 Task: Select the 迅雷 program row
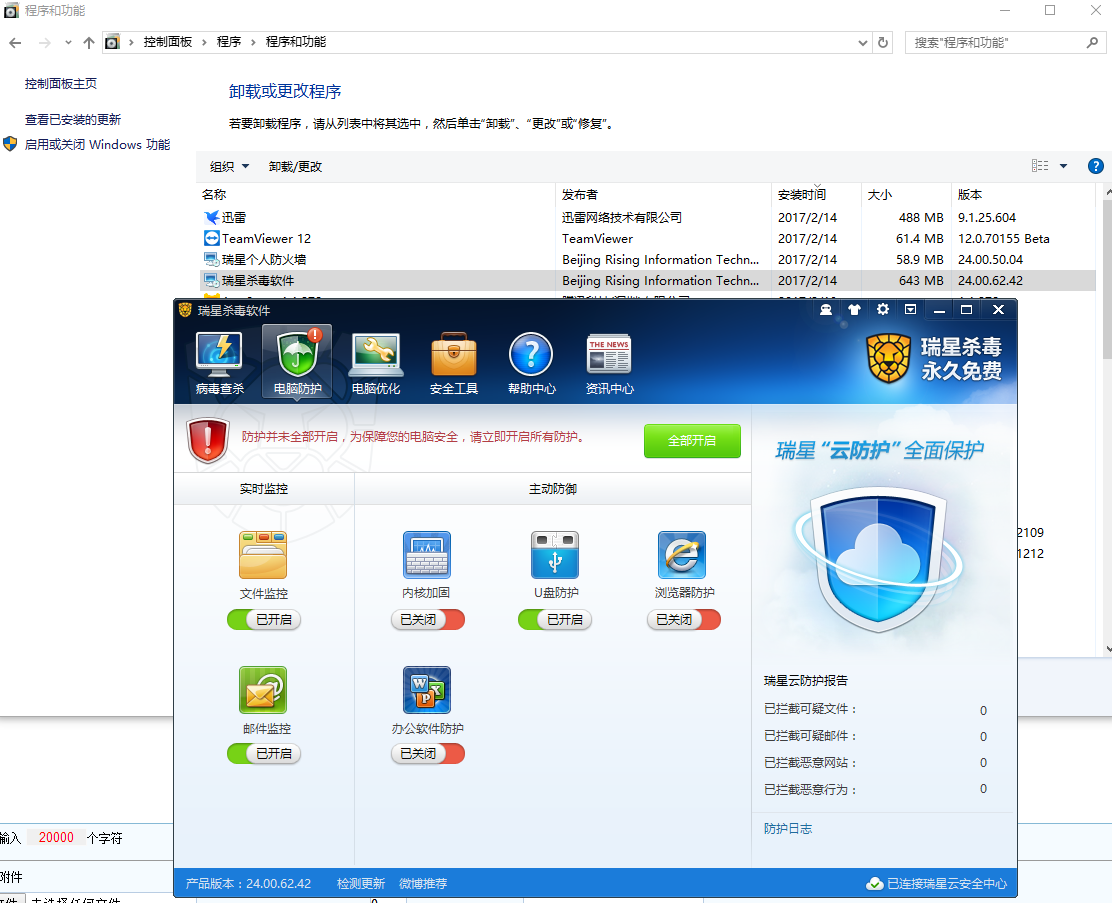pyautogui.click(x=647, y=218)
